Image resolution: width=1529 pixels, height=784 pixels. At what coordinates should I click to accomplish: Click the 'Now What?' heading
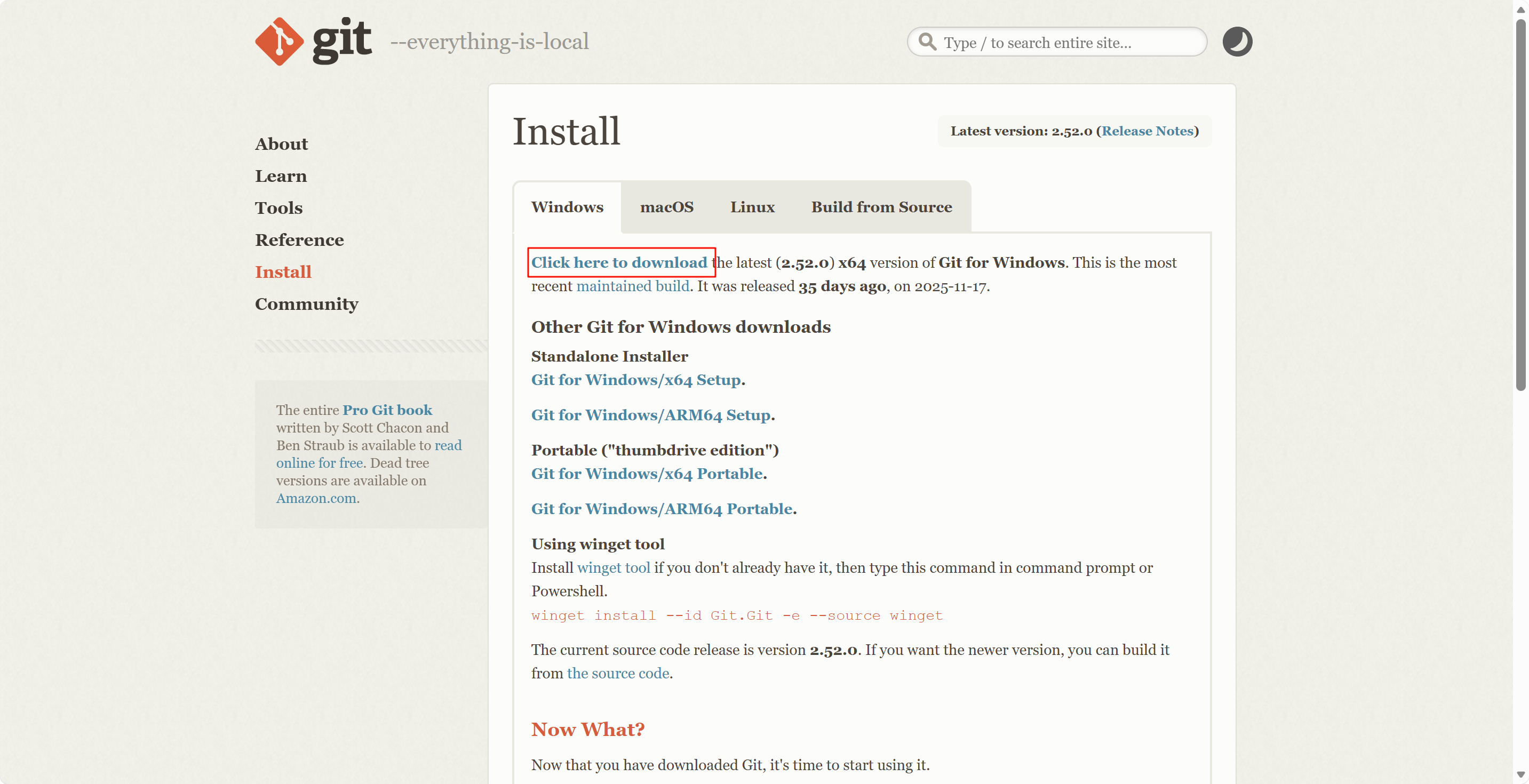587,730
